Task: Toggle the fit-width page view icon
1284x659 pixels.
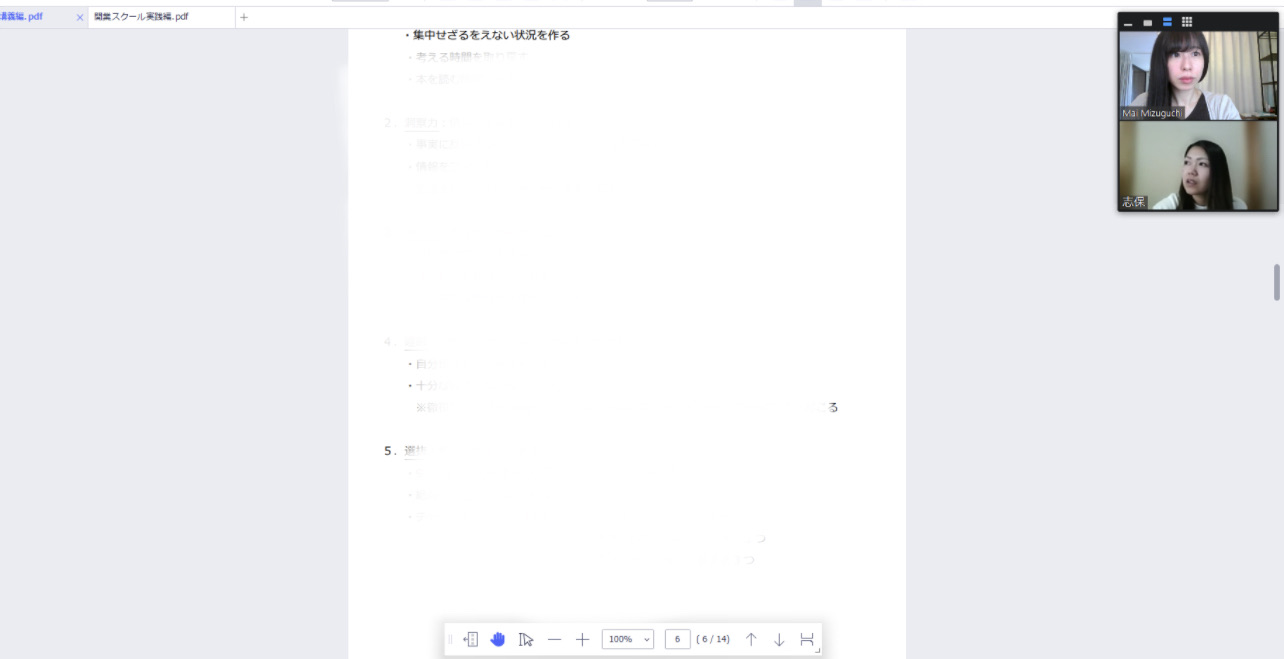Action: (x=807, y=639)
